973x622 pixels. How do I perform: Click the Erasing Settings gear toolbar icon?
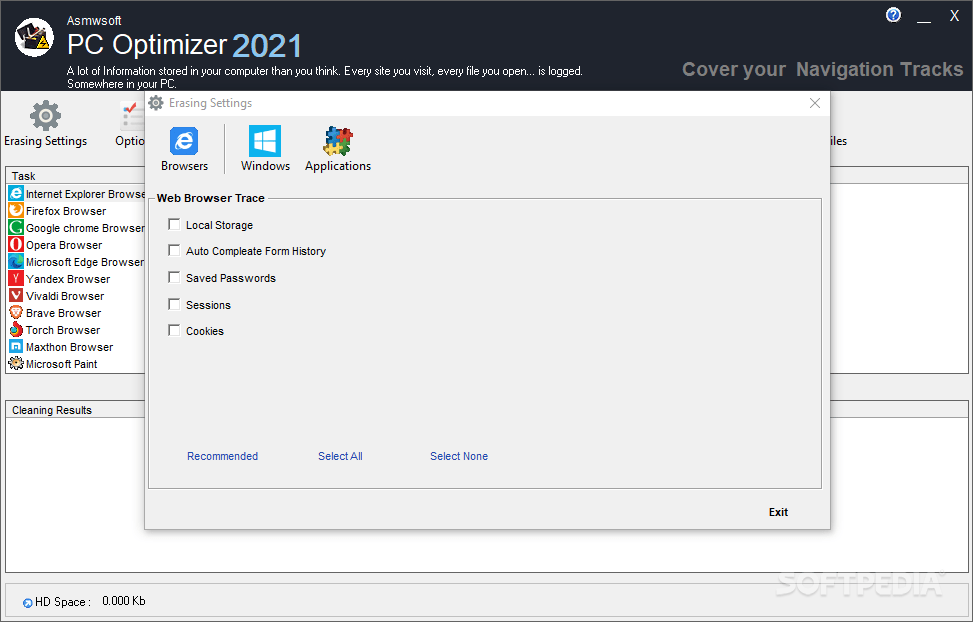(x=45, y=115)
